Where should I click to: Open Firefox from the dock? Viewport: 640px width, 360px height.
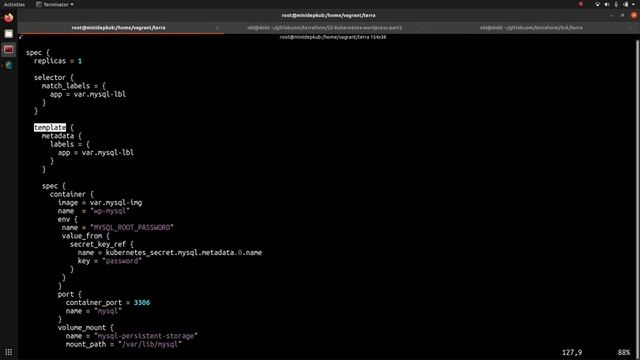point(9,18)
